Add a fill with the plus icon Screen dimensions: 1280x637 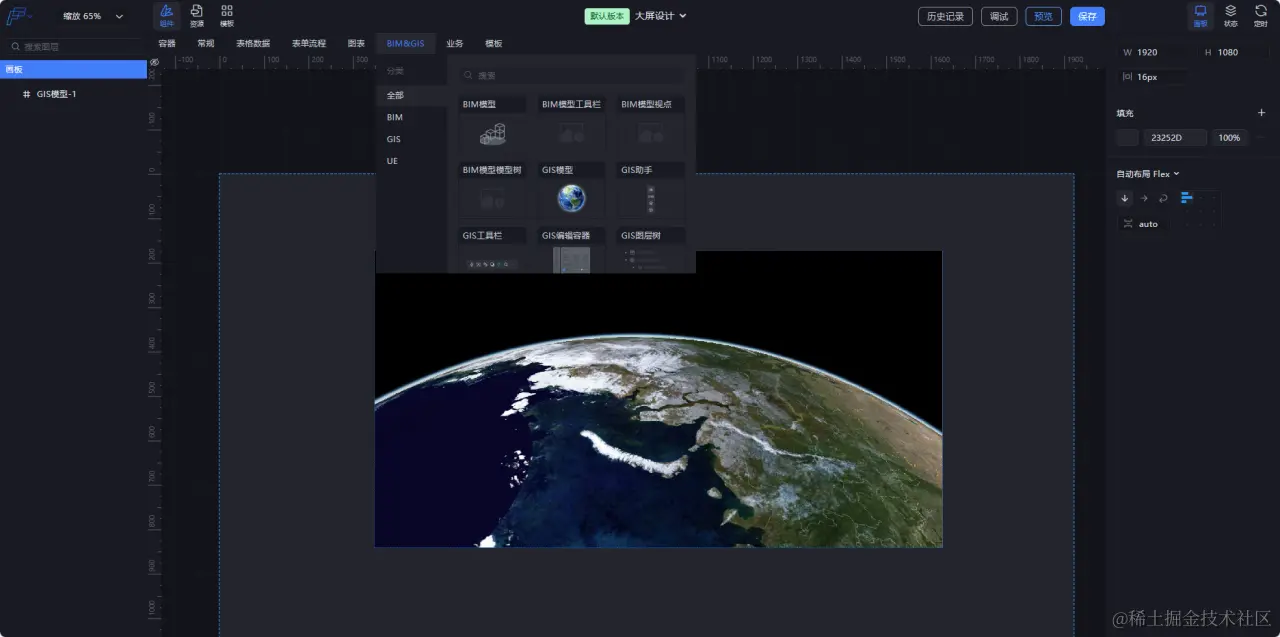point(1261,113)
